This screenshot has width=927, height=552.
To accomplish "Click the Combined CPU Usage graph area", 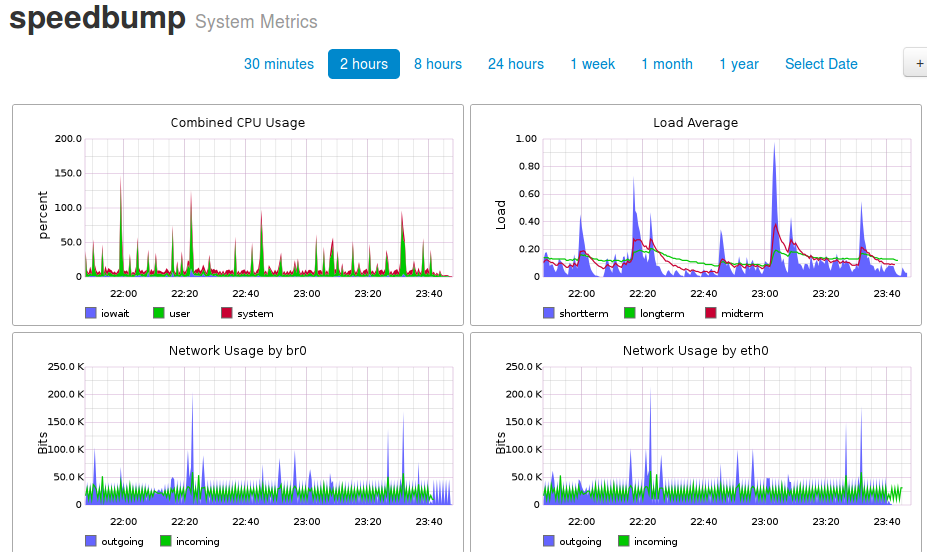I will pos(269,207).
